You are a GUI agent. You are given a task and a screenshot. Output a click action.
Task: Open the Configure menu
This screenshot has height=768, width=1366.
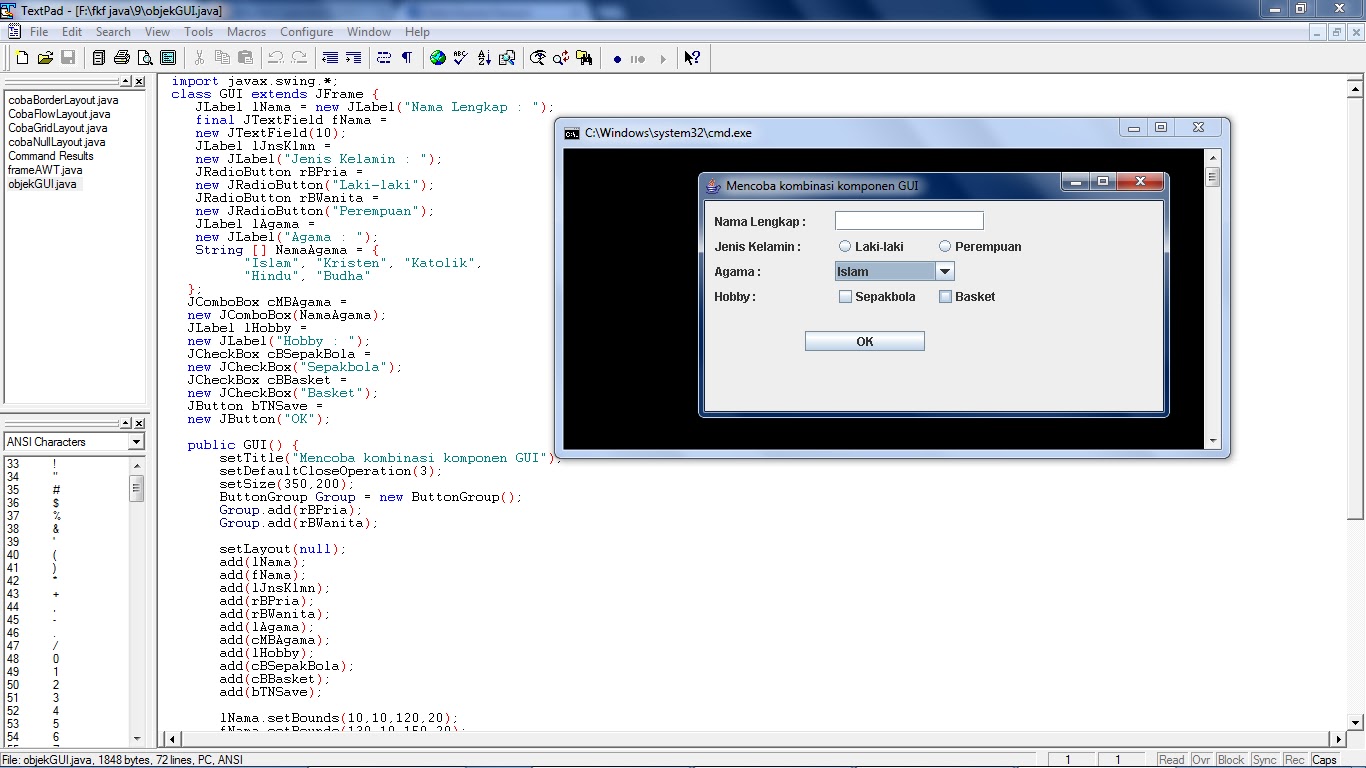306,32
